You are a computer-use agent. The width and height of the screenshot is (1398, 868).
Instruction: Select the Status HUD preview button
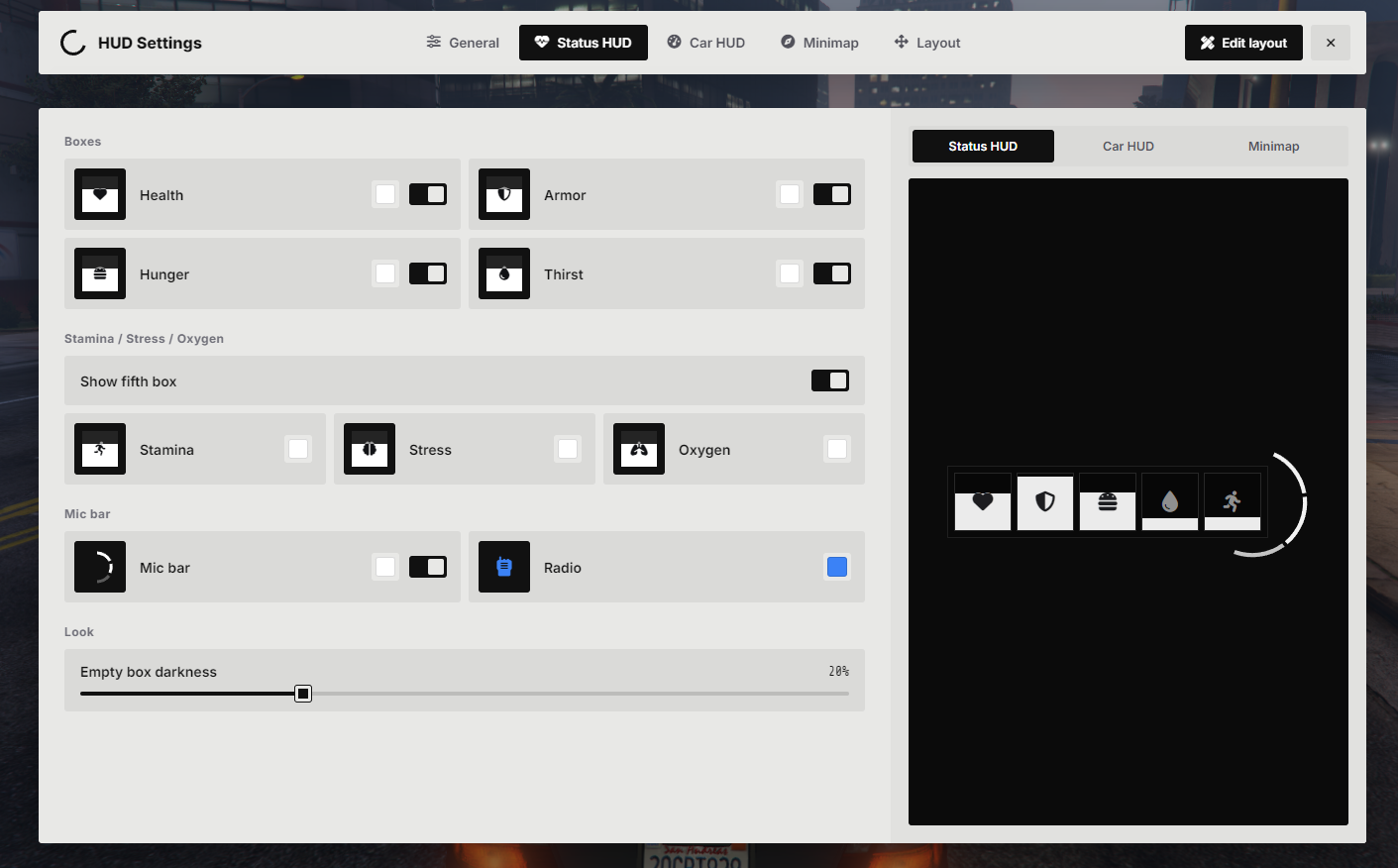point(983,146)
